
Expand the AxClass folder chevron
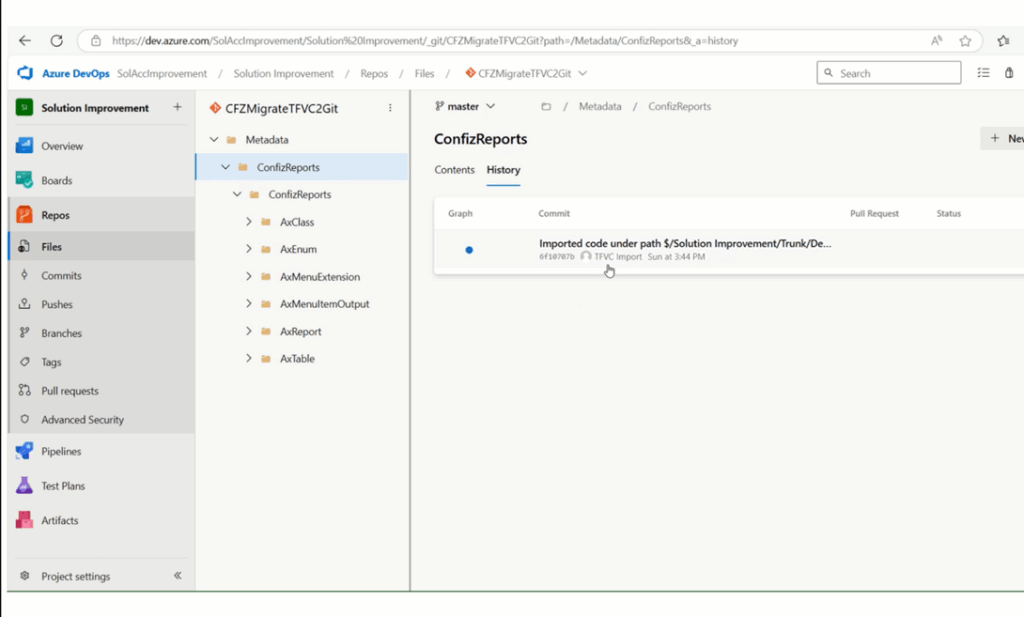click(x=249, y=222)
